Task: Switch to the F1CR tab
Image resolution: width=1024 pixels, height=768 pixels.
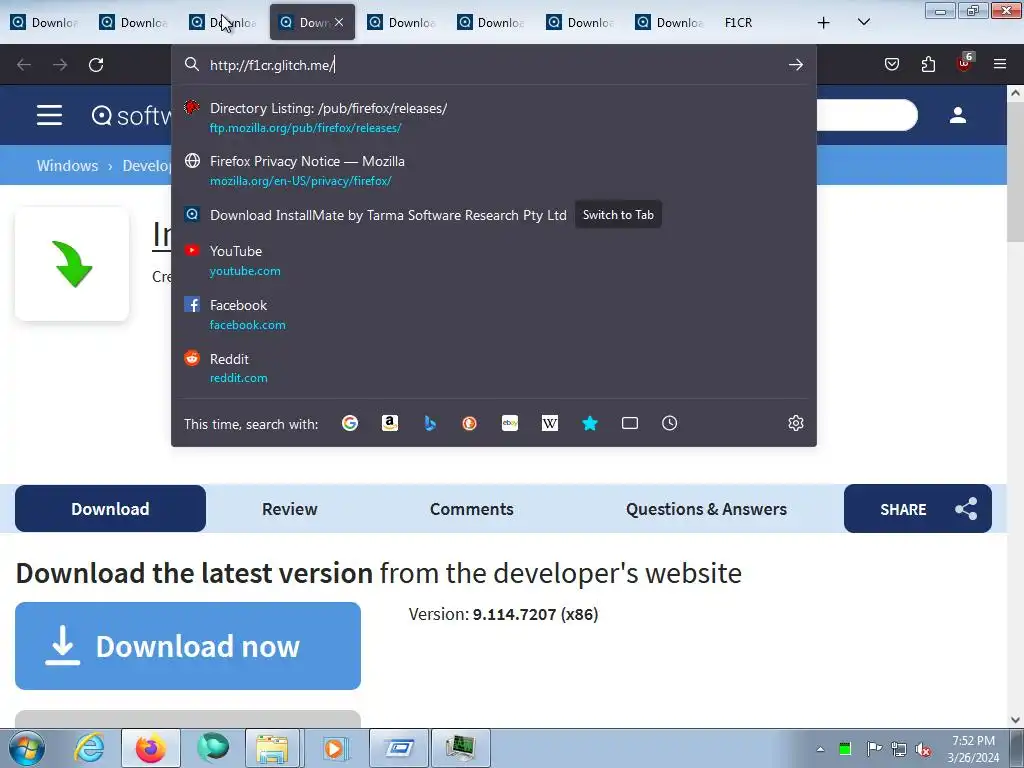Action: [739, 23]
